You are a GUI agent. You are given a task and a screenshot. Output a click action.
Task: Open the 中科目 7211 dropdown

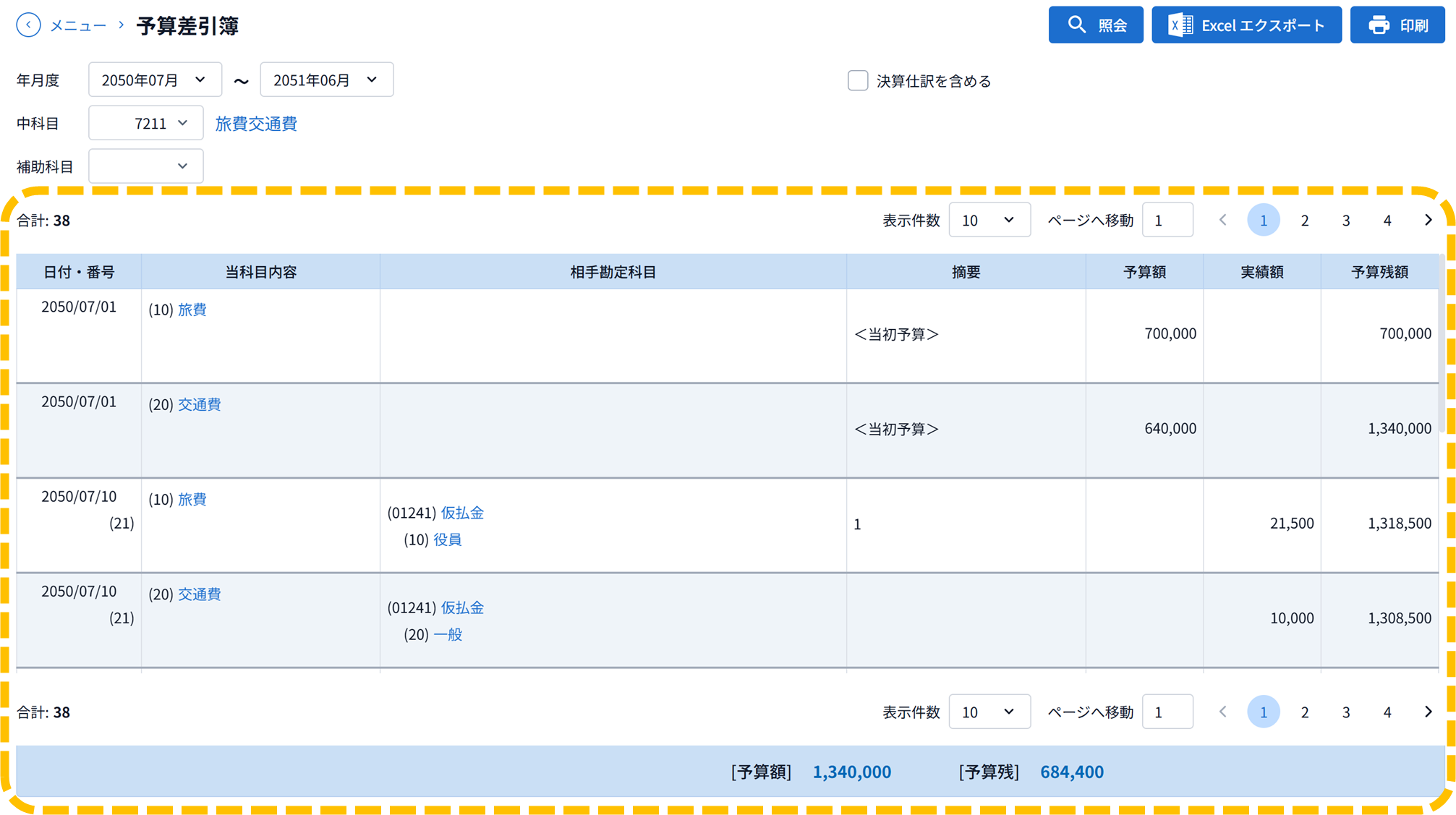145,123
